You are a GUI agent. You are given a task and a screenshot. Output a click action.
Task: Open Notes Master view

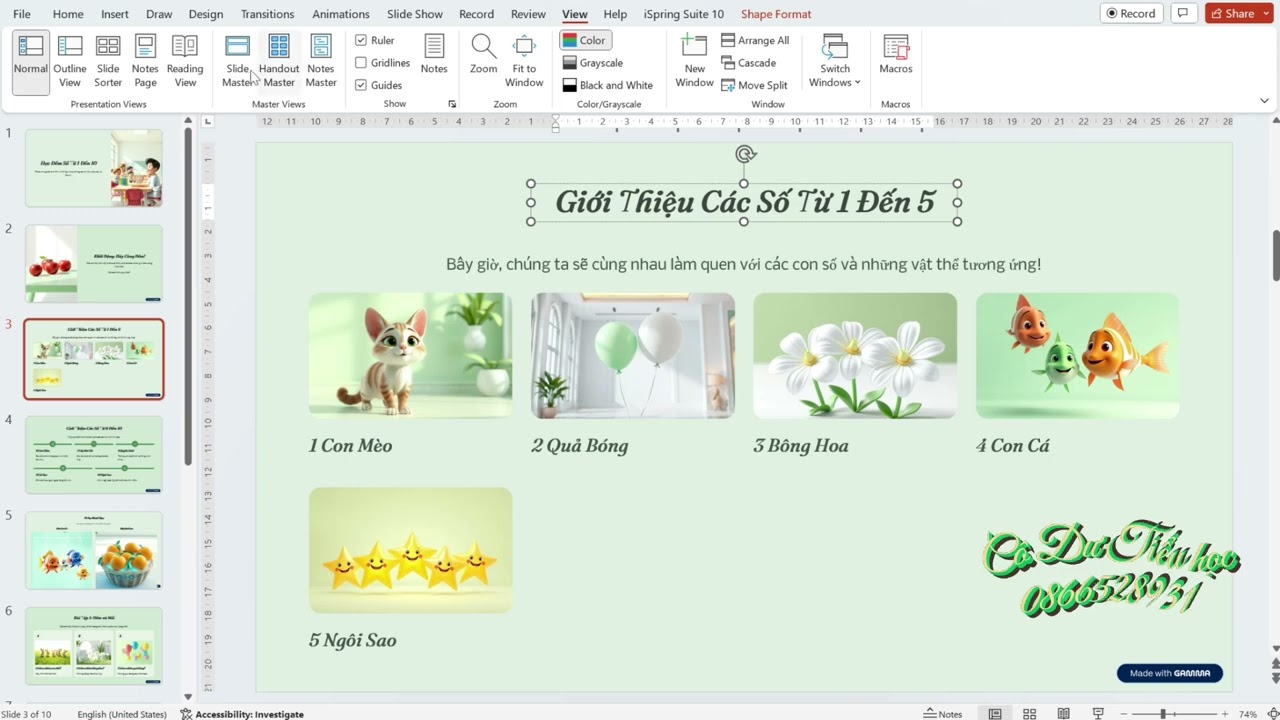pyautogui.click(x=321, y=62)
